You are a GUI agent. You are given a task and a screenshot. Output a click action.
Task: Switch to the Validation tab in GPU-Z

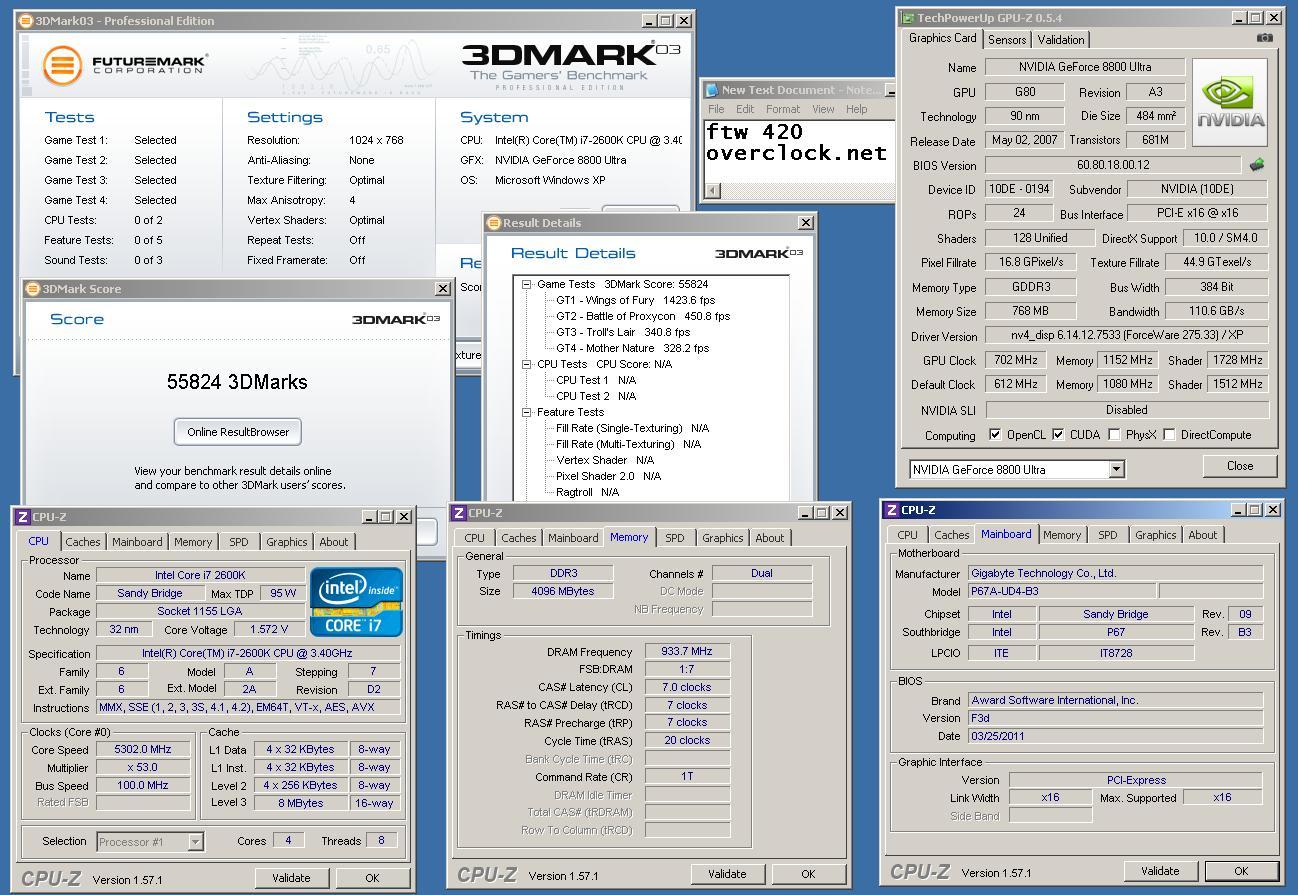pos(1060,40)
